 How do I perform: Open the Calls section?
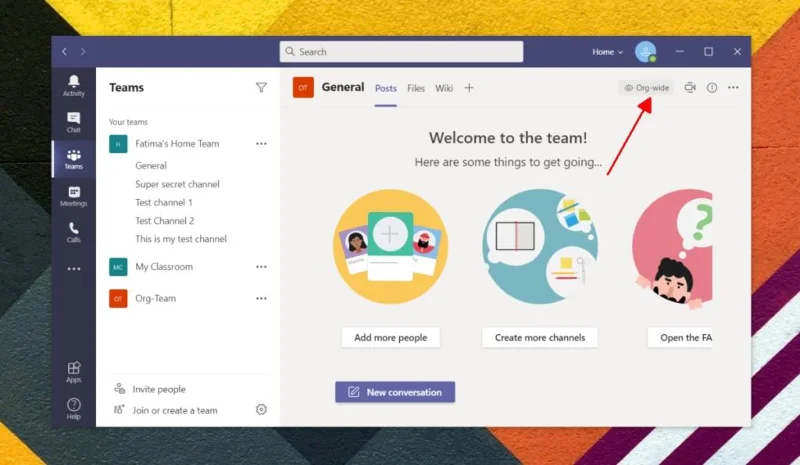click(x=73, y=232)
